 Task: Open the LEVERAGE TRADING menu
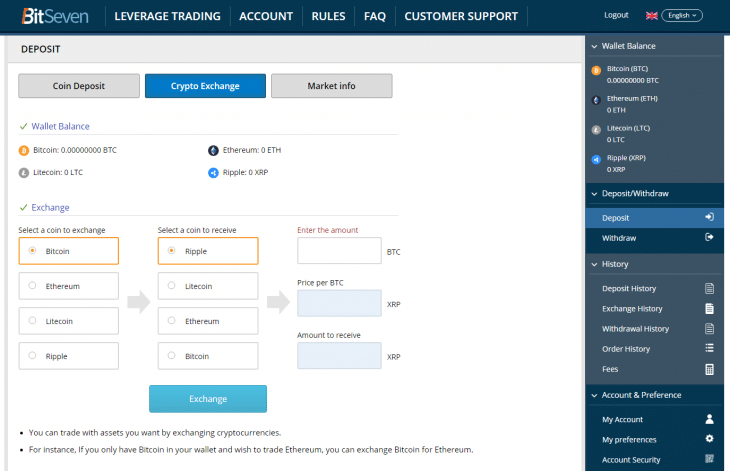(x=168, y=16)
